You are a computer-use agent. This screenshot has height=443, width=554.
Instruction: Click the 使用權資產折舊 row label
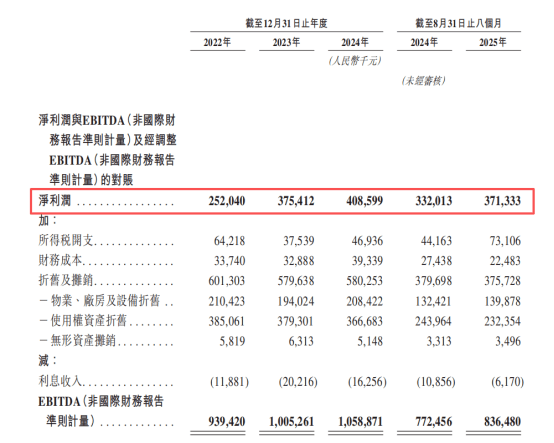[88, 321]
